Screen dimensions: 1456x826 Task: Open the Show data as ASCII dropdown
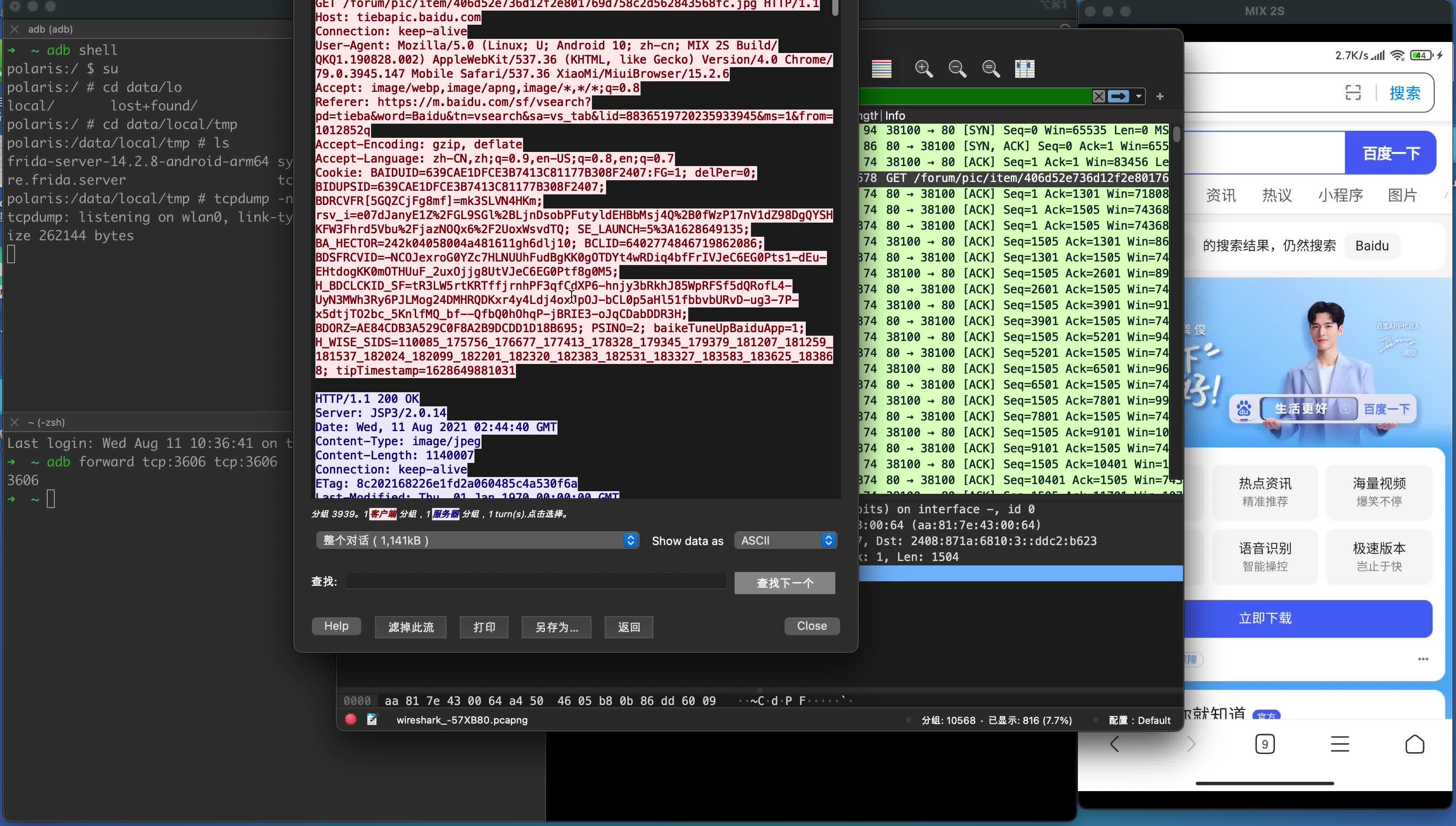pos(785,540)
